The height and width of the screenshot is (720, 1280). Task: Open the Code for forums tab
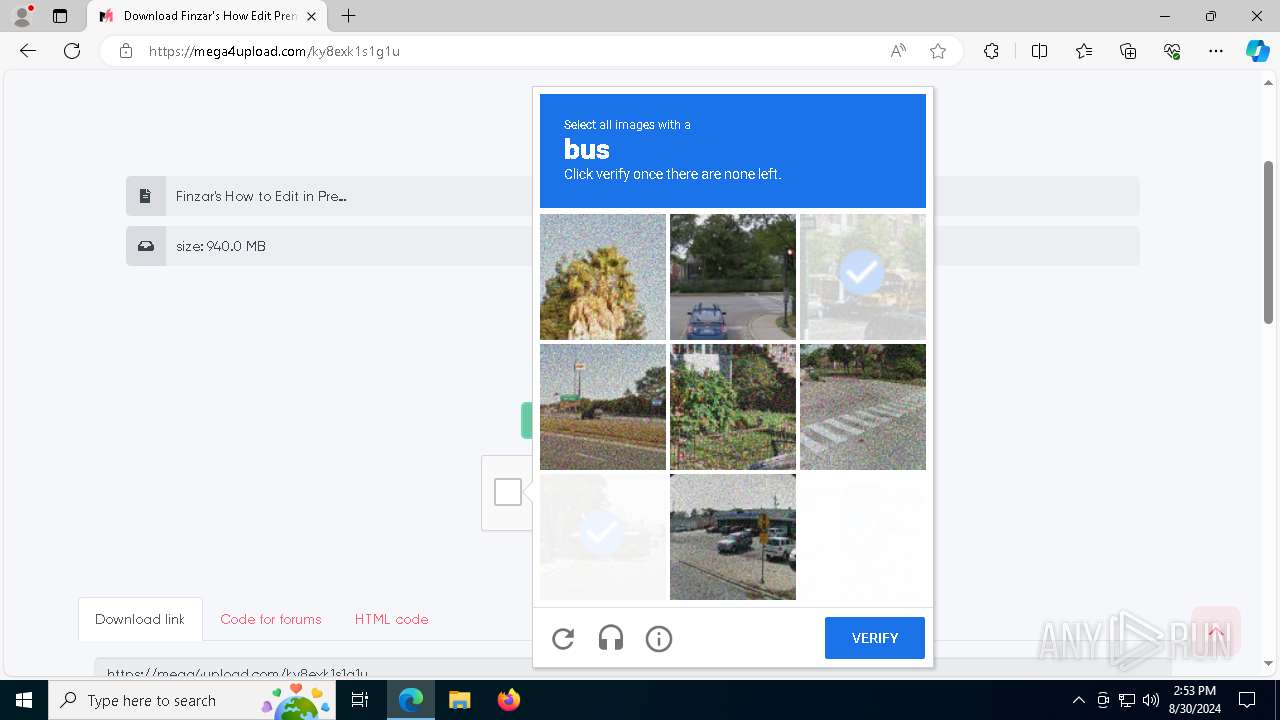[x=271, y=619]
